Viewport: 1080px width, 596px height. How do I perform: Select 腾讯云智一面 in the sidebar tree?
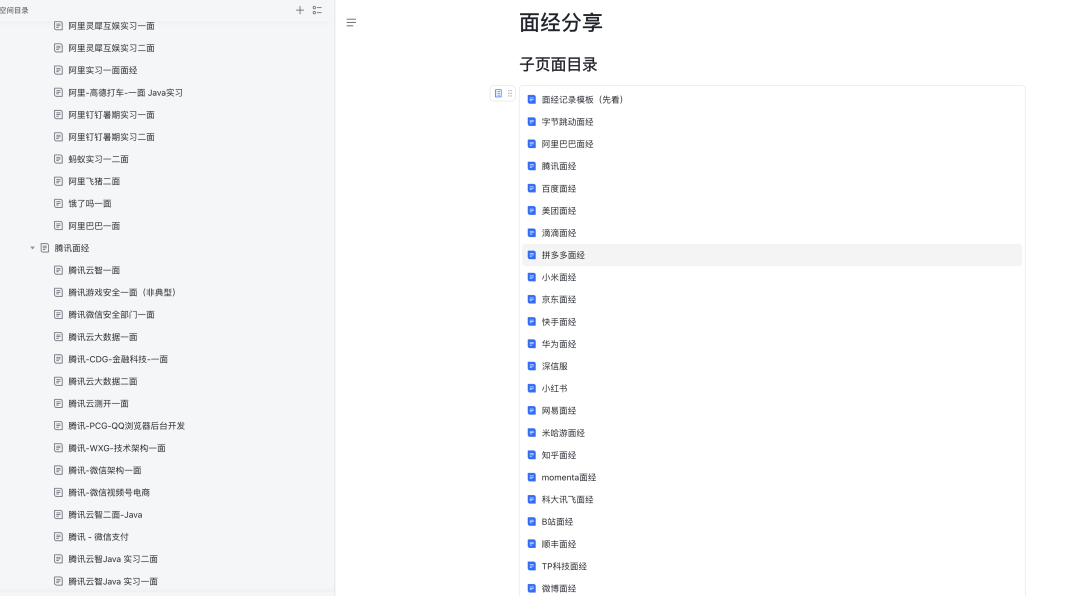[94, 270]
